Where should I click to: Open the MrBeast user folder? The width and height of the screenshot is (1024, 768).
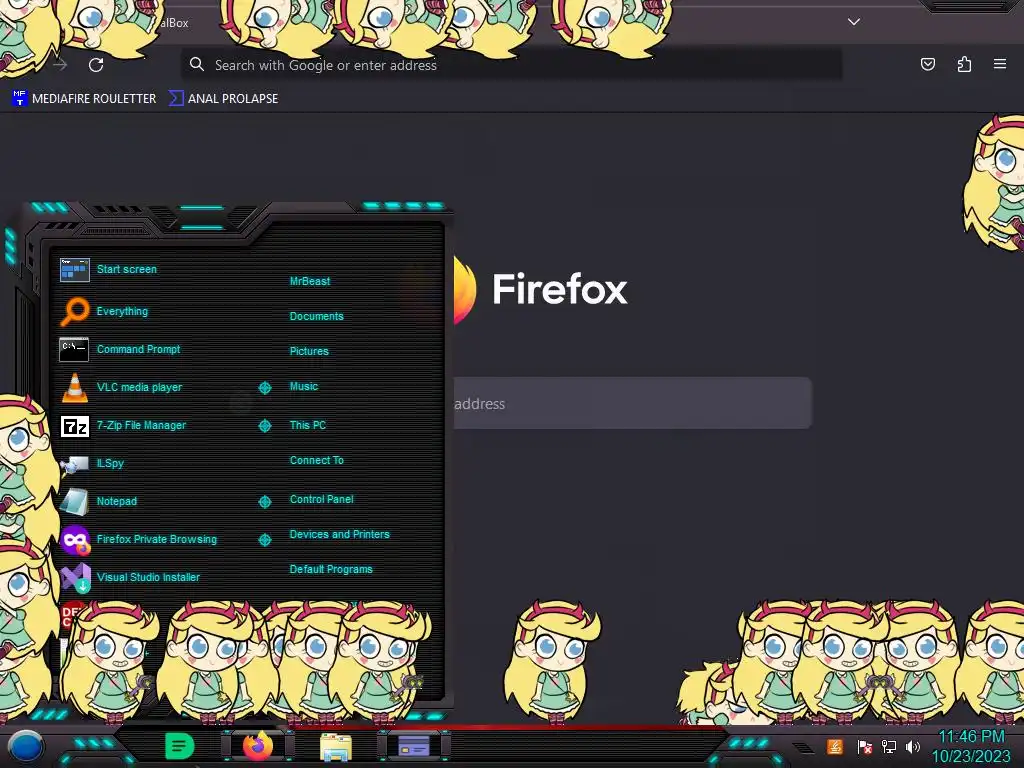pyautogui.click(x=310, y=281)
